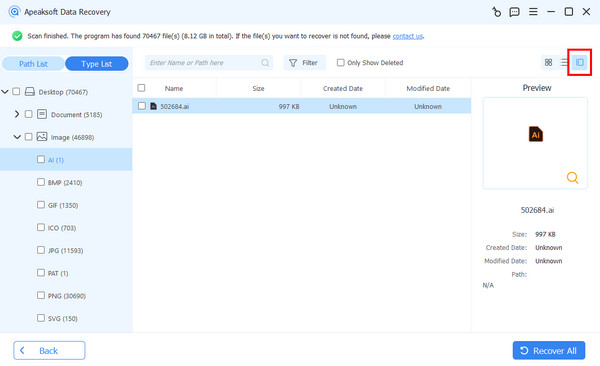Click 502684.ai filename under preview
The width and height of the screenshot is (600, 366).
(537, 210)
